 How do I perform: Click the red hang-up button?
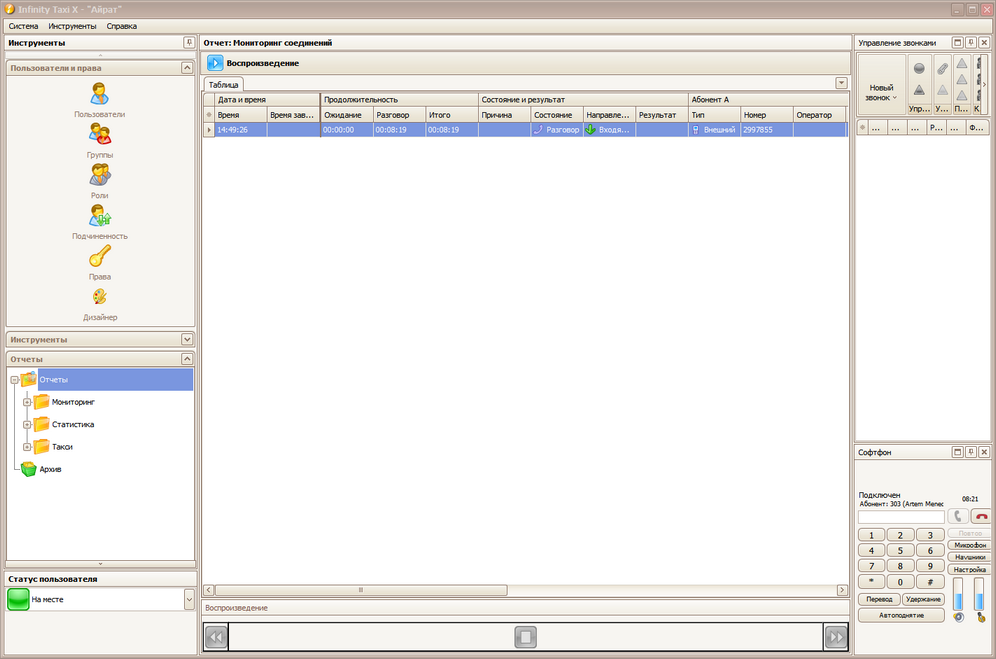[x=981, y=517]
